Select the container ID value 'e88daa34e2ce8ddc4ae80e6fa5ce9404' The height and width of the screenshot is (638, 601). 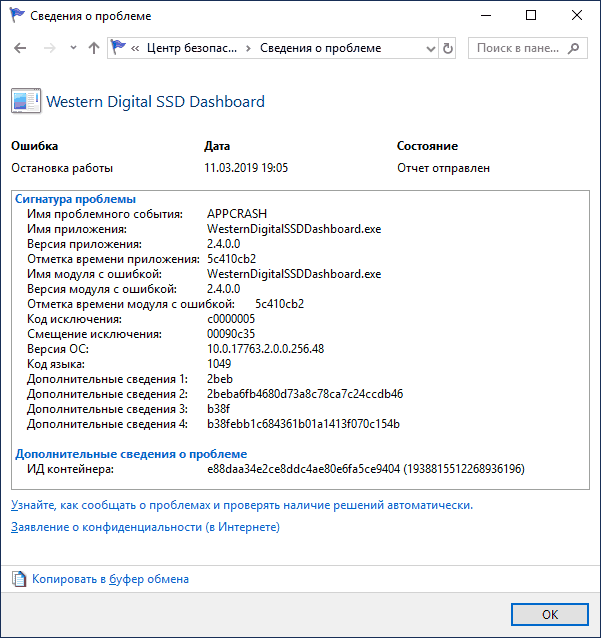[304, 469]
